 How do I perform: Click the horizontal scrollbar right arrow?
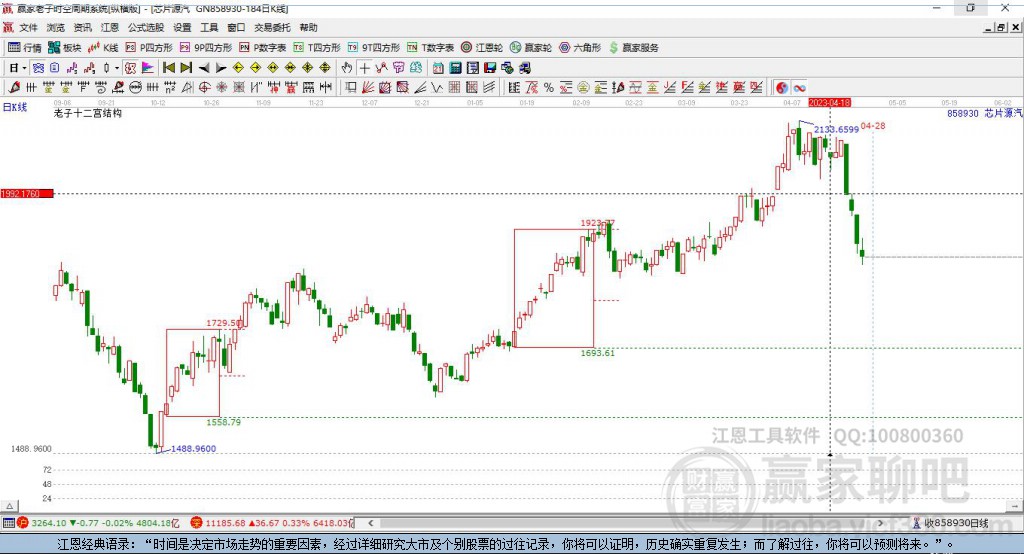coord(880,523)
